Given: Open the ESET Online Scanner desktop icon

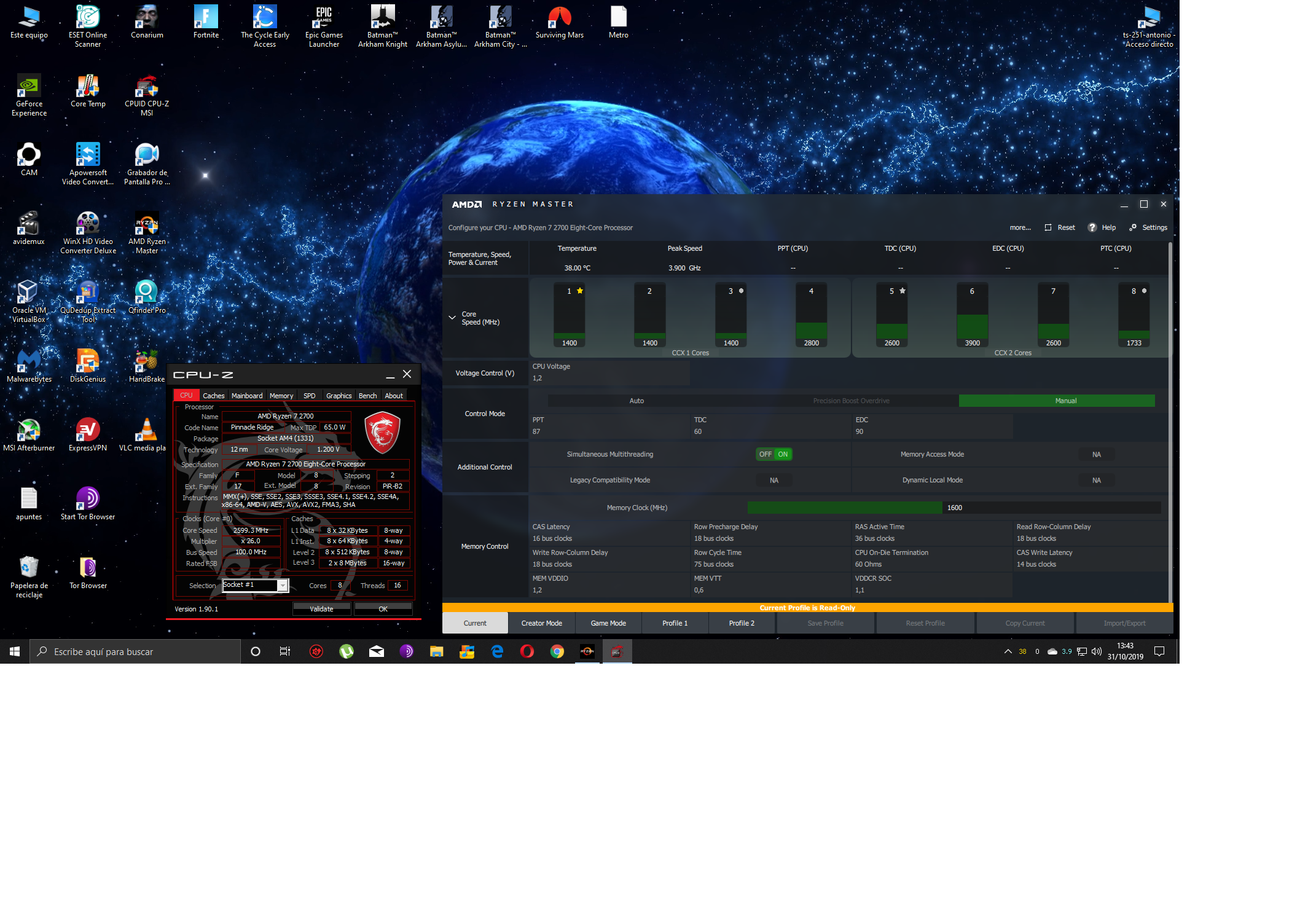Looking at the screenshot, I should click(x=88, y=26).
